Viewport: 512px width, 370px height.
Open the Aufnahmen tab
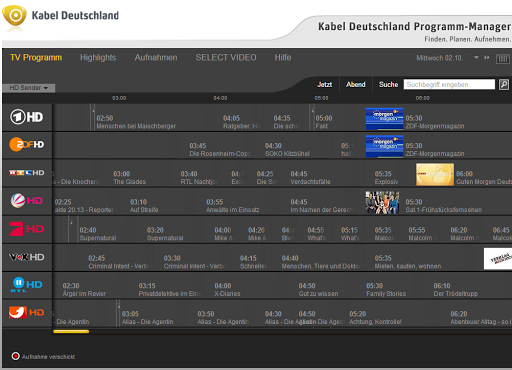156,58
